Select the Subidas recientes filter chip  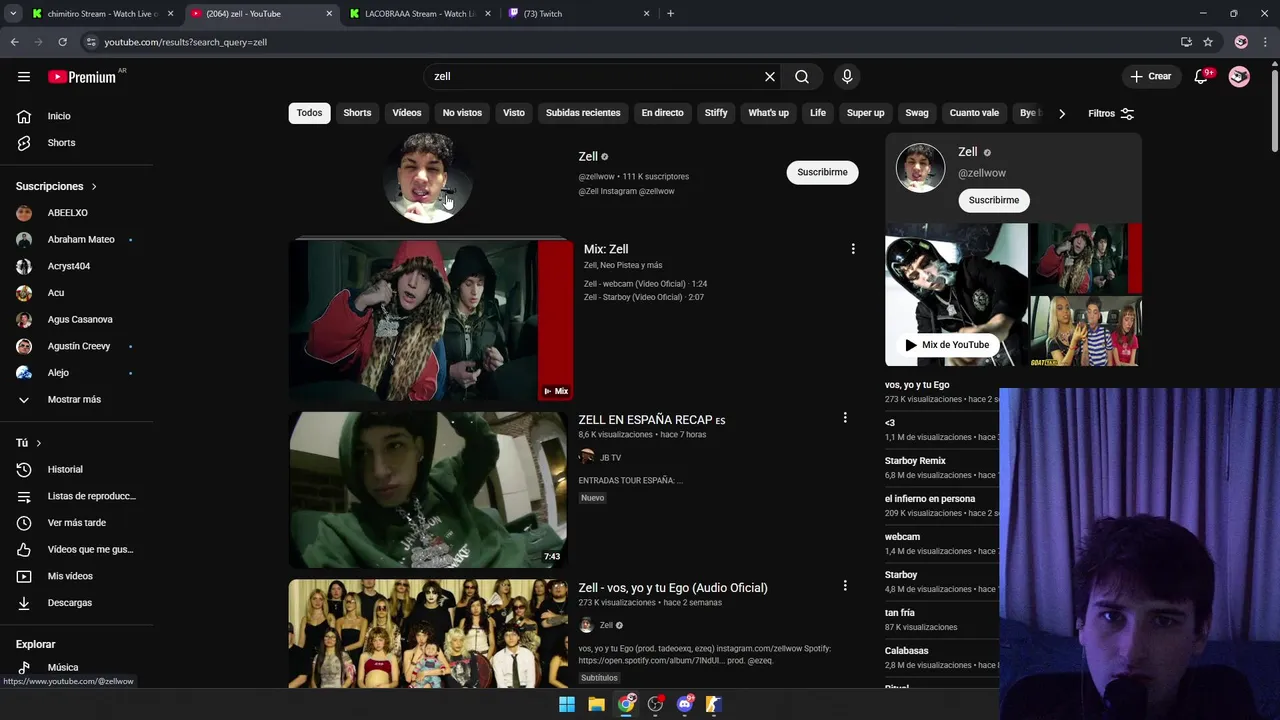pyautogui.click(x=583, y=113)
